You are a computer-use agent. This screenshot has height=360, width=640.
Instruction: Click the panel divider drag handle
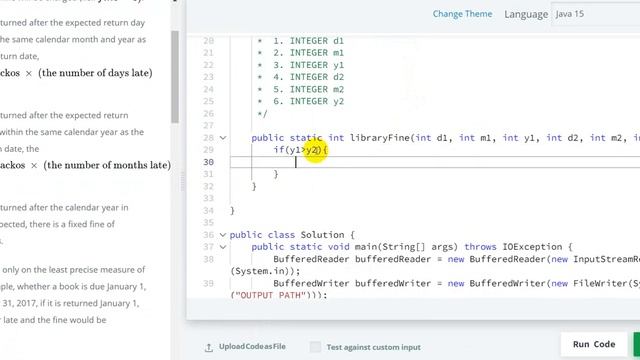[182, 181]
